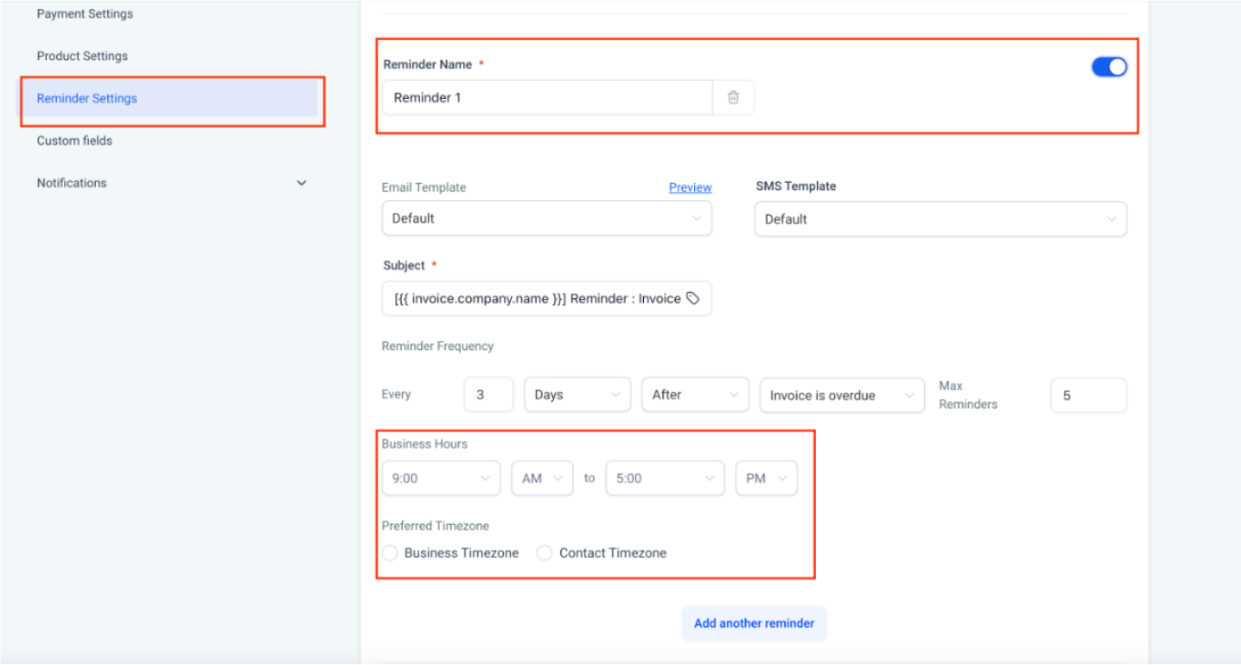Open Product Settings in sidebar
Image resolution: width=1241 pixels, height=665 pixels.
tap(82, 56)
